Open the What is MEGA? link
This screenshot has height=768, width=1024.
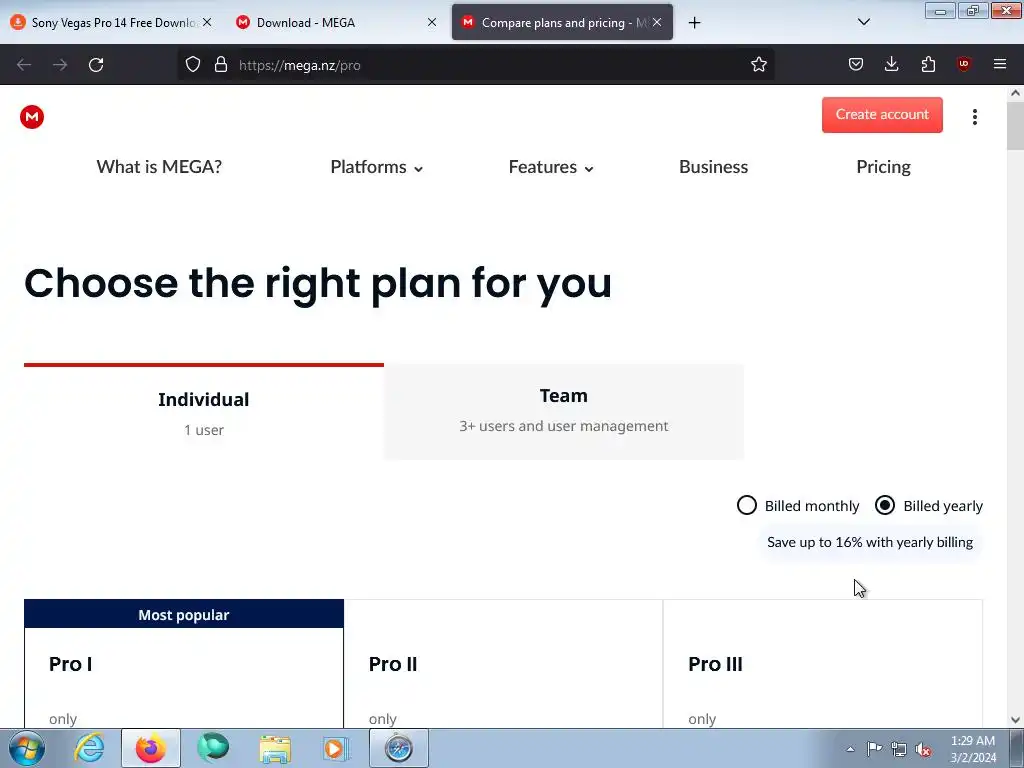click(159, 167)
